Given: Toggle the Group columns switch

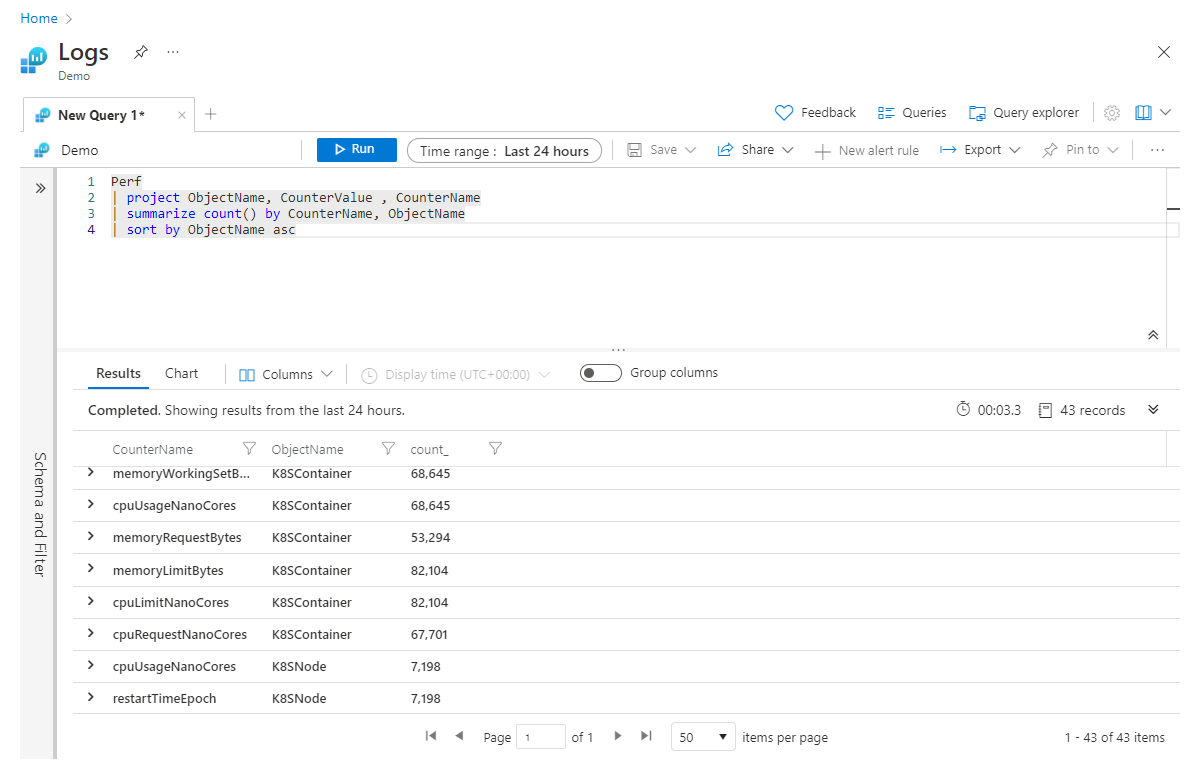Looking at the screenshot, I should pos(600,373).
